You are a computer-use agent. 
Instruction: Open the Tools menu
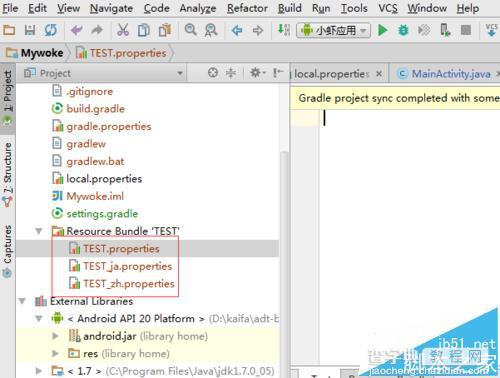coord(354,8)
